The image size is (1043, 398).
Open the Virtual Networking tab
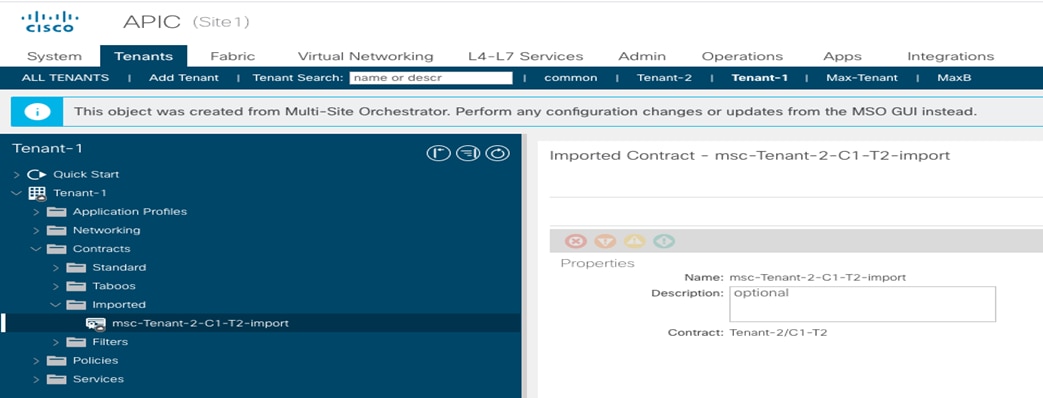pyautogui.click(x=365, y=57)
